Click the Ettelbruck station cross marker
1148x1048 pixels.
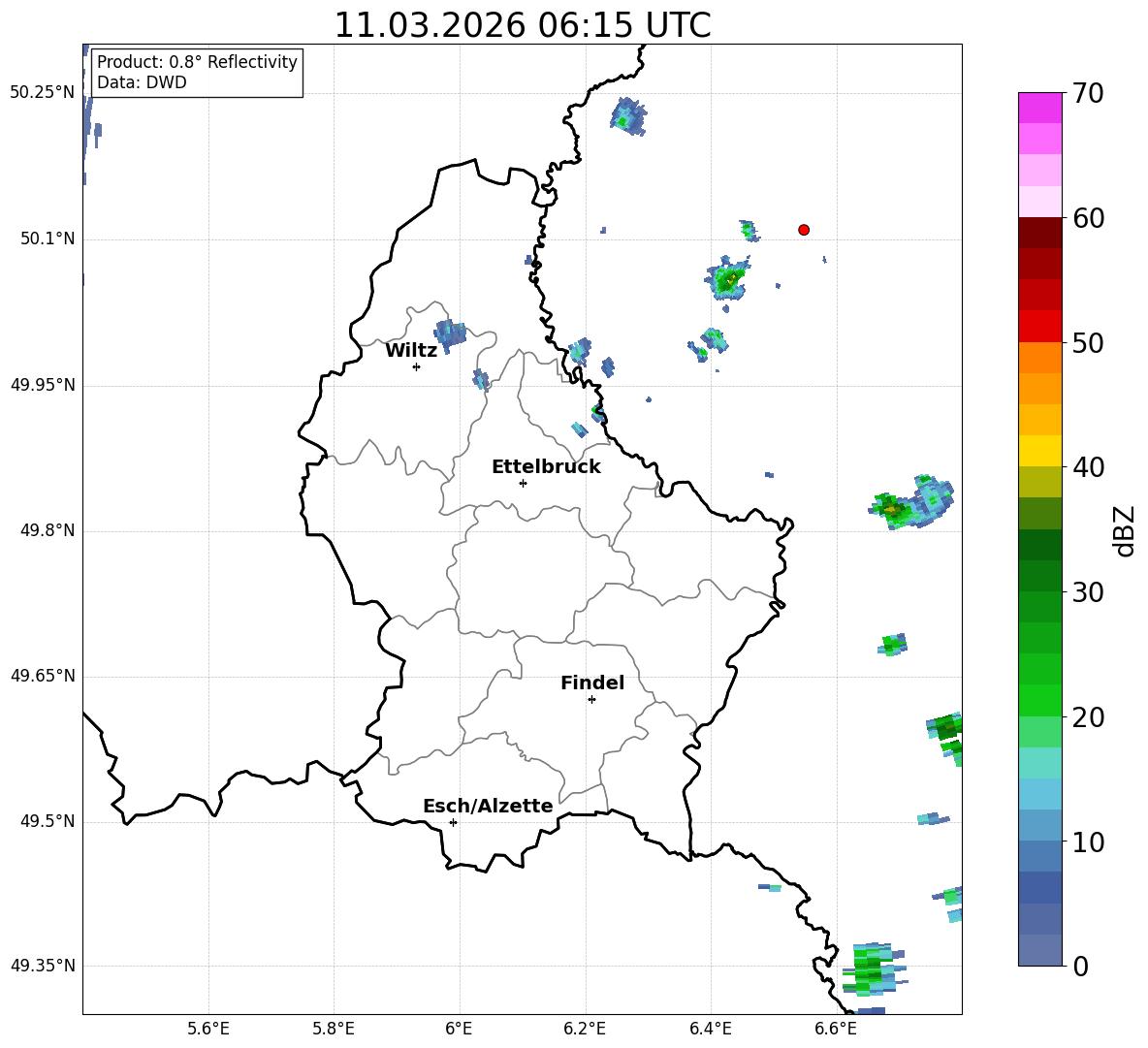(x=523, y=483)
